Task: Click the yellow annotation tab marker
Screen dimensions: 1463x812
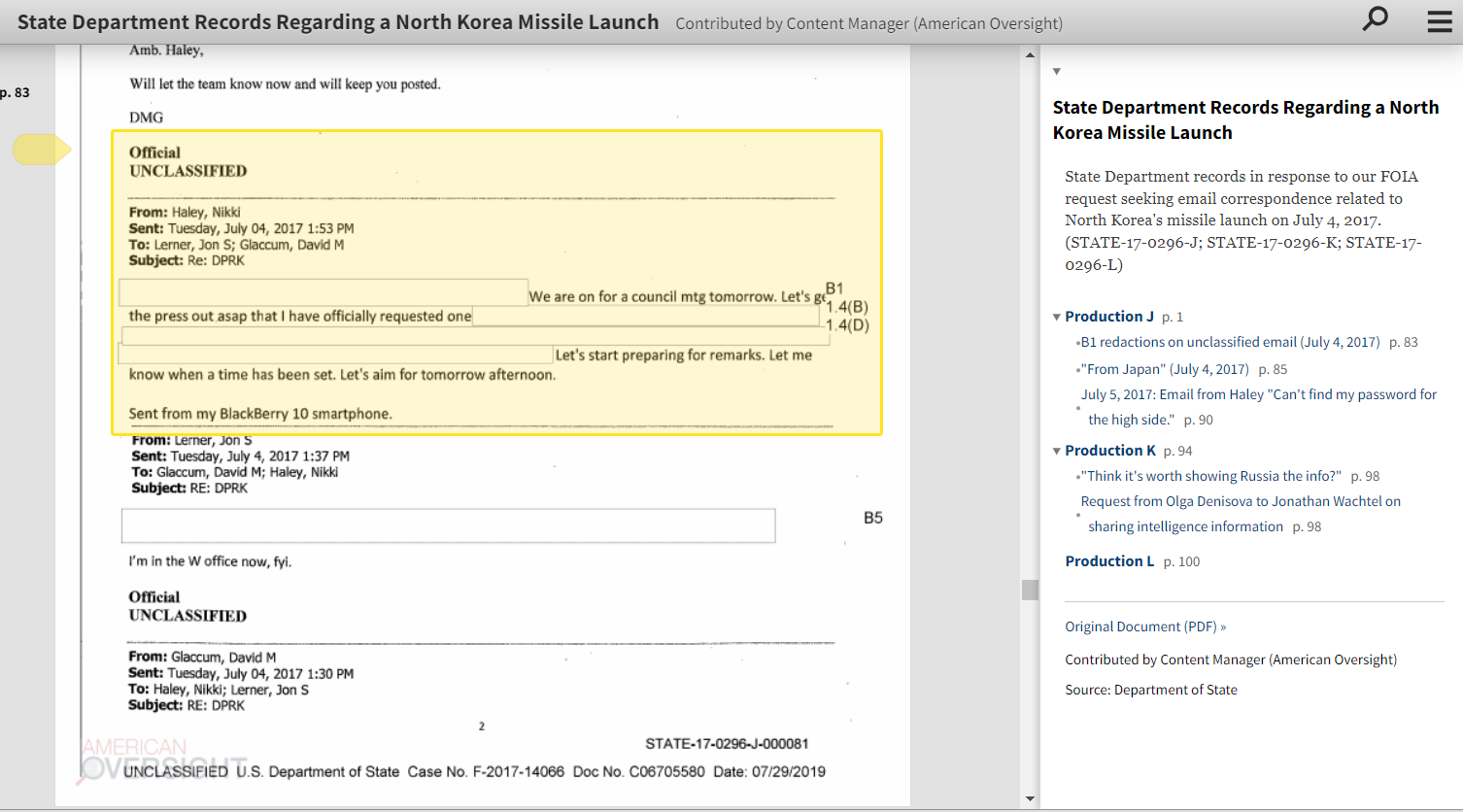Action: pyautogui.click(x=42, y=150)
